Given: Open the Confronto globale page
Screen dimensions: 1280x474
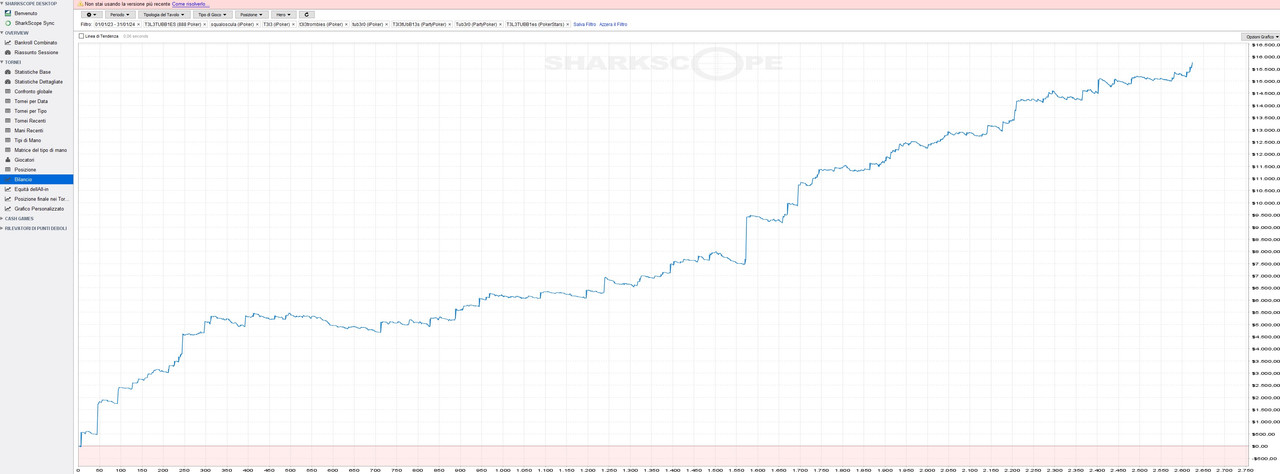Looking at the screenshot, I should (x=33, y=91).
